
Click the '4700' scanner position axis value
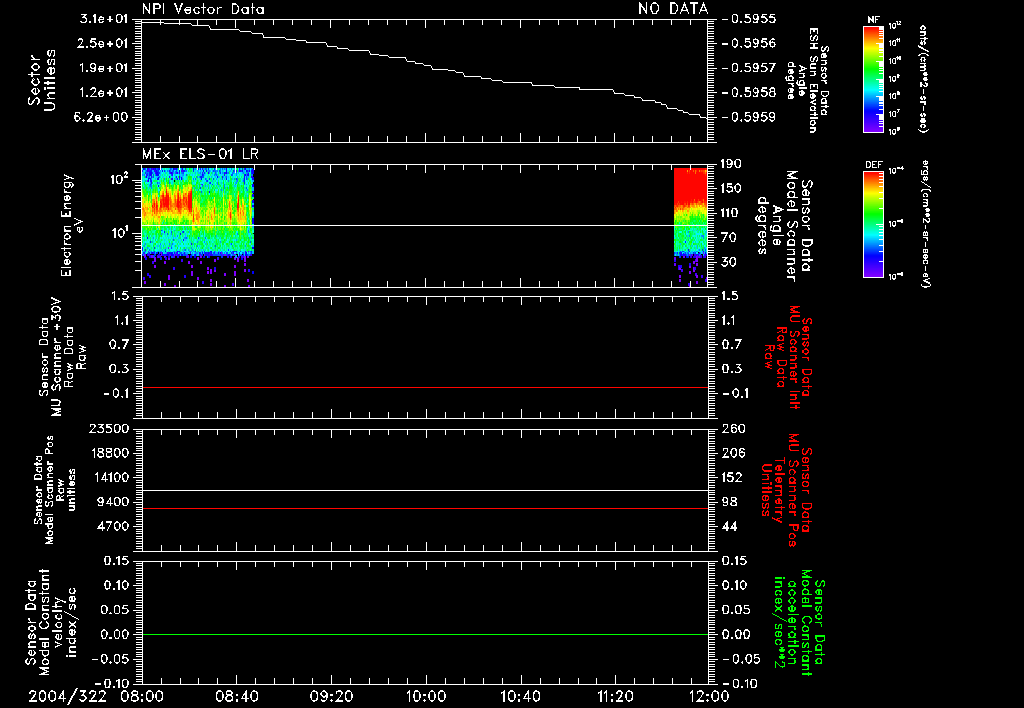[x=112, y=526]
